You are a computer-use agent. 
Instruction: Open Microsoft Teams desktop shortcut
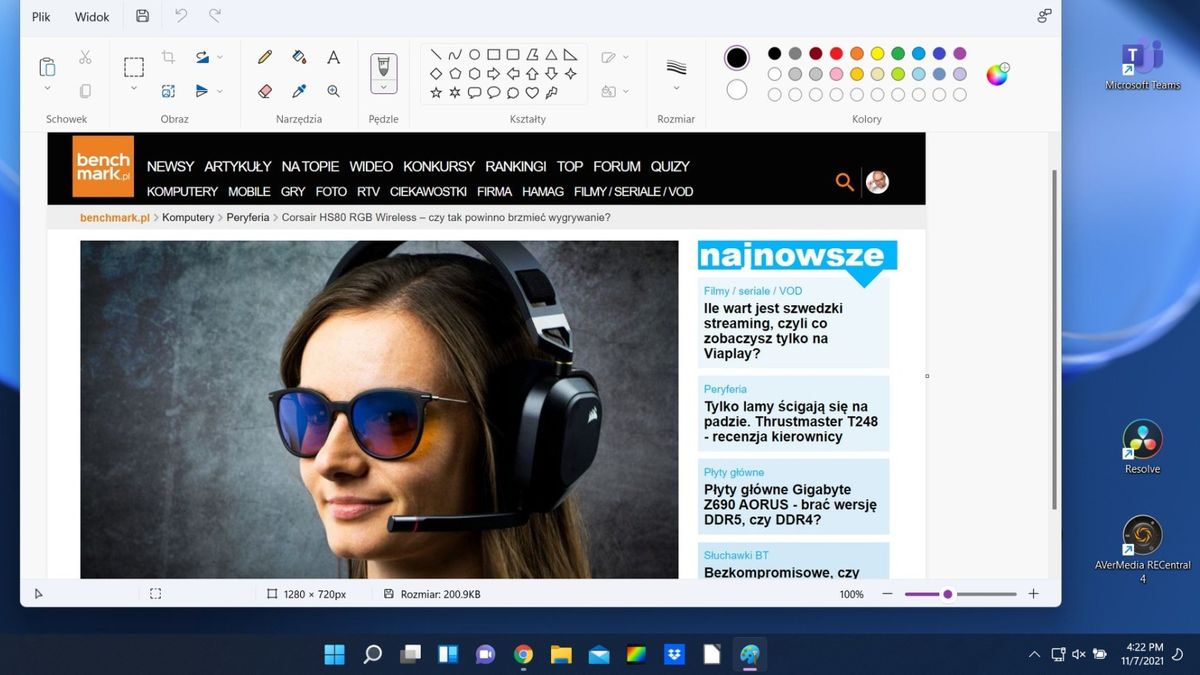point(1142,64)
